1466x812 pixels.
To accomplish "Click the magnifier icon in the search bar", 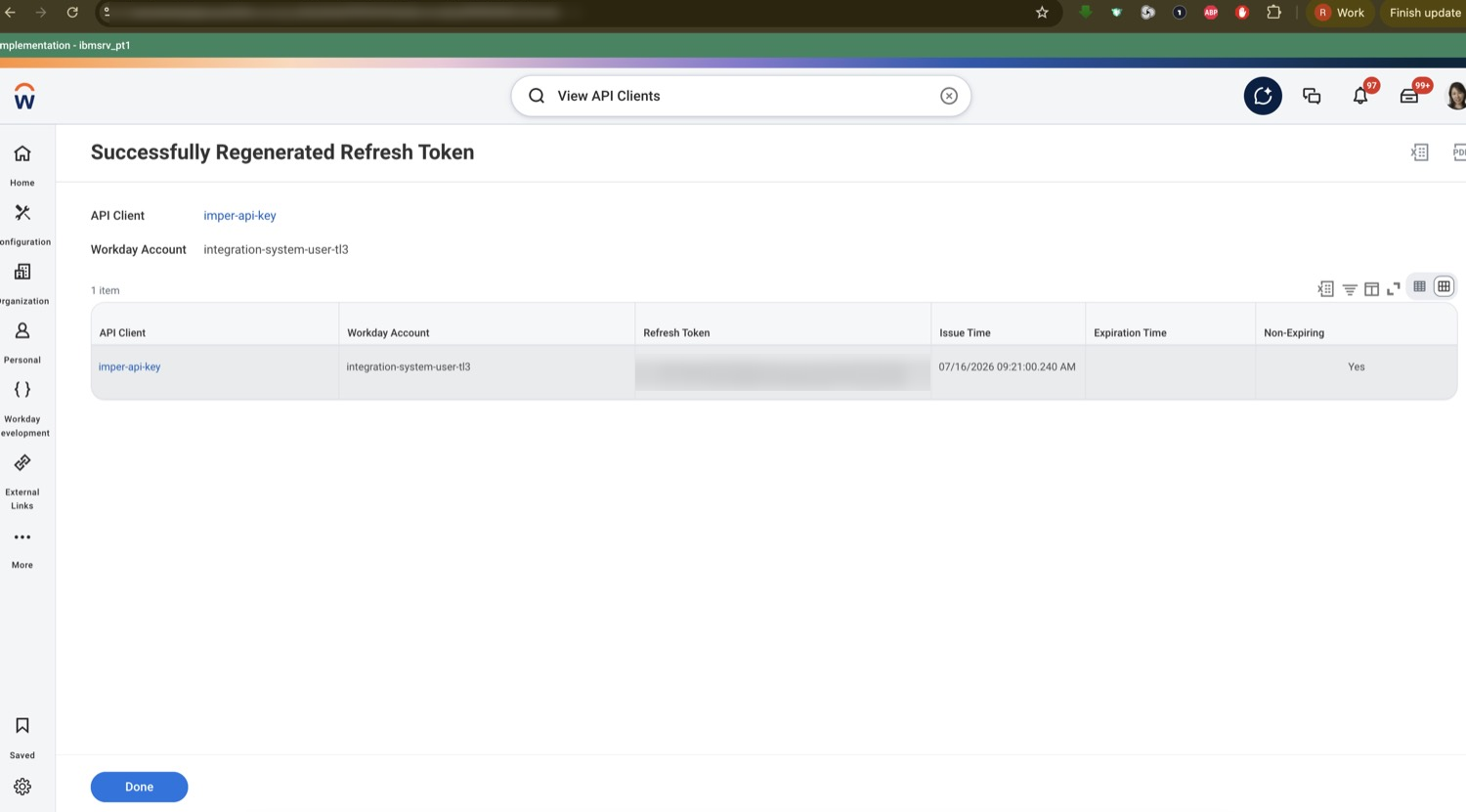I will pos(537,96).
